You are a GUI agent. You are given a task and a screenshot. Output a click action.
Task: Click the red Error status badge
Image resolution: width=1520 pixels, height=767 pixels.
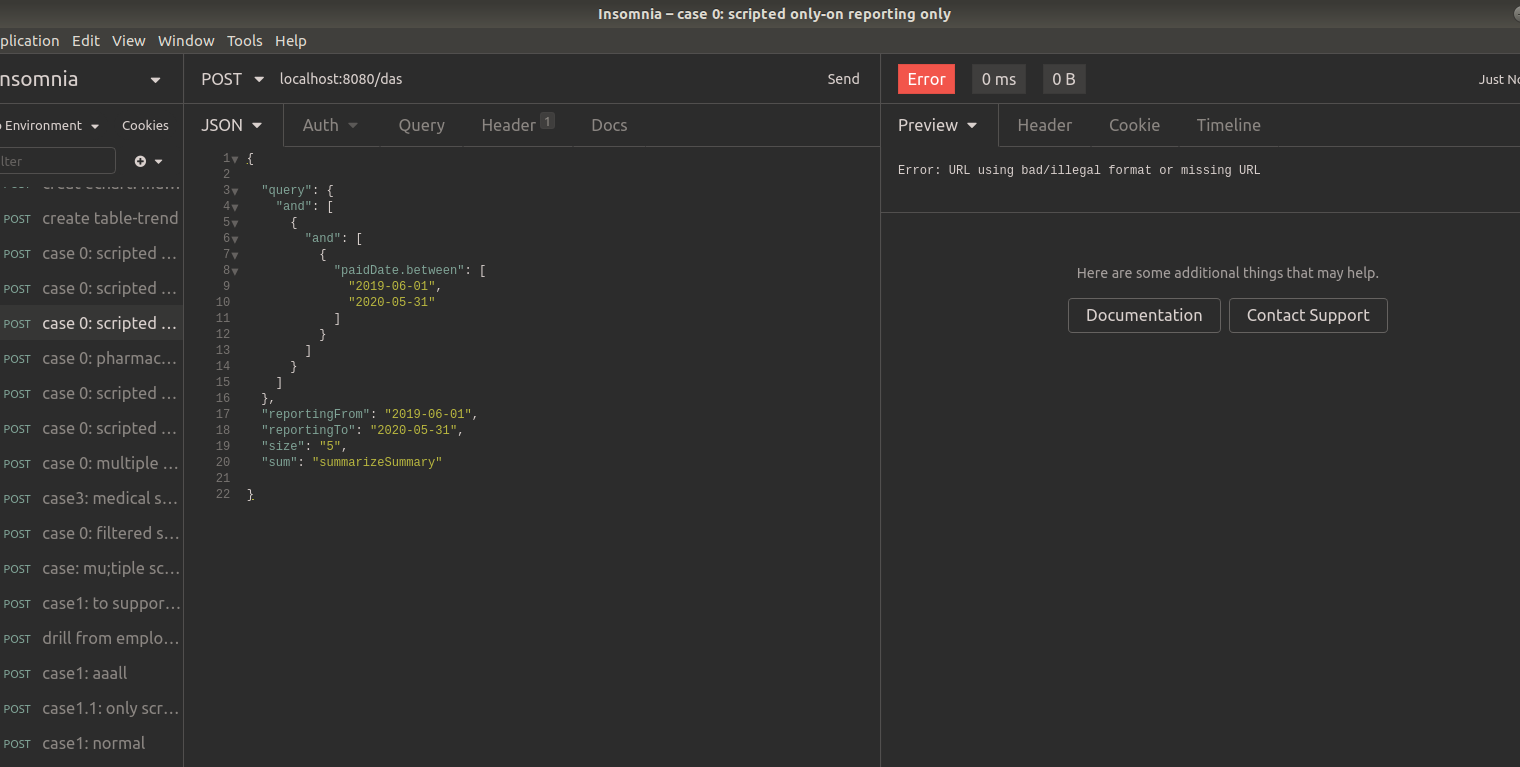click(925, 78)
